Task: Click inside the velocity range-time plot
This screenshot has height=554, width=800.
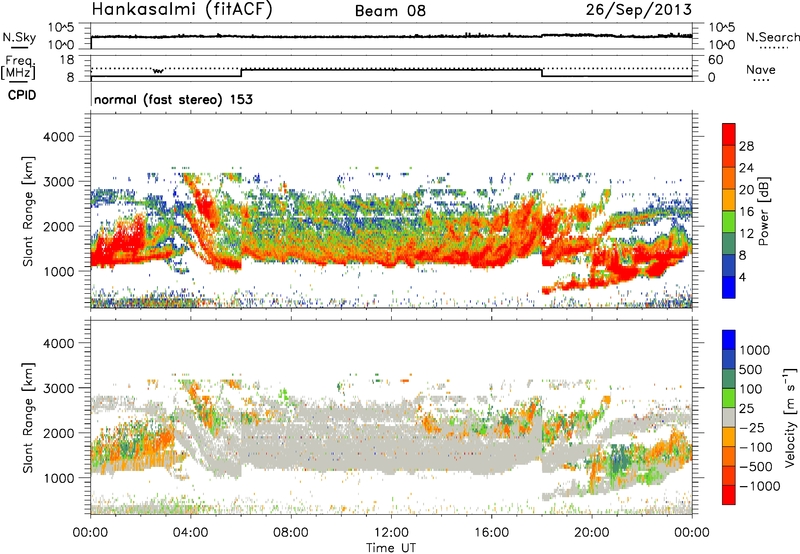Action: pyautogui.click(x=391, y=417)
